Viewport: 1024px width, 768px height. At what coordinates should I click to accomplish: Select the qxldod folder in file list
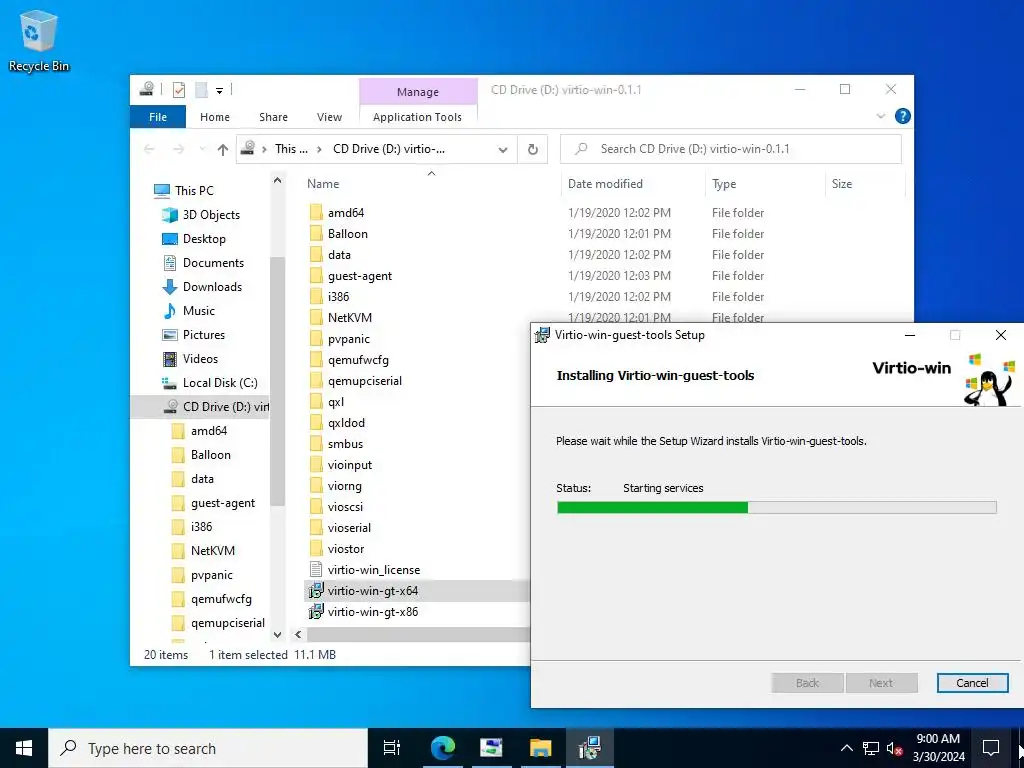coord(346,423)
